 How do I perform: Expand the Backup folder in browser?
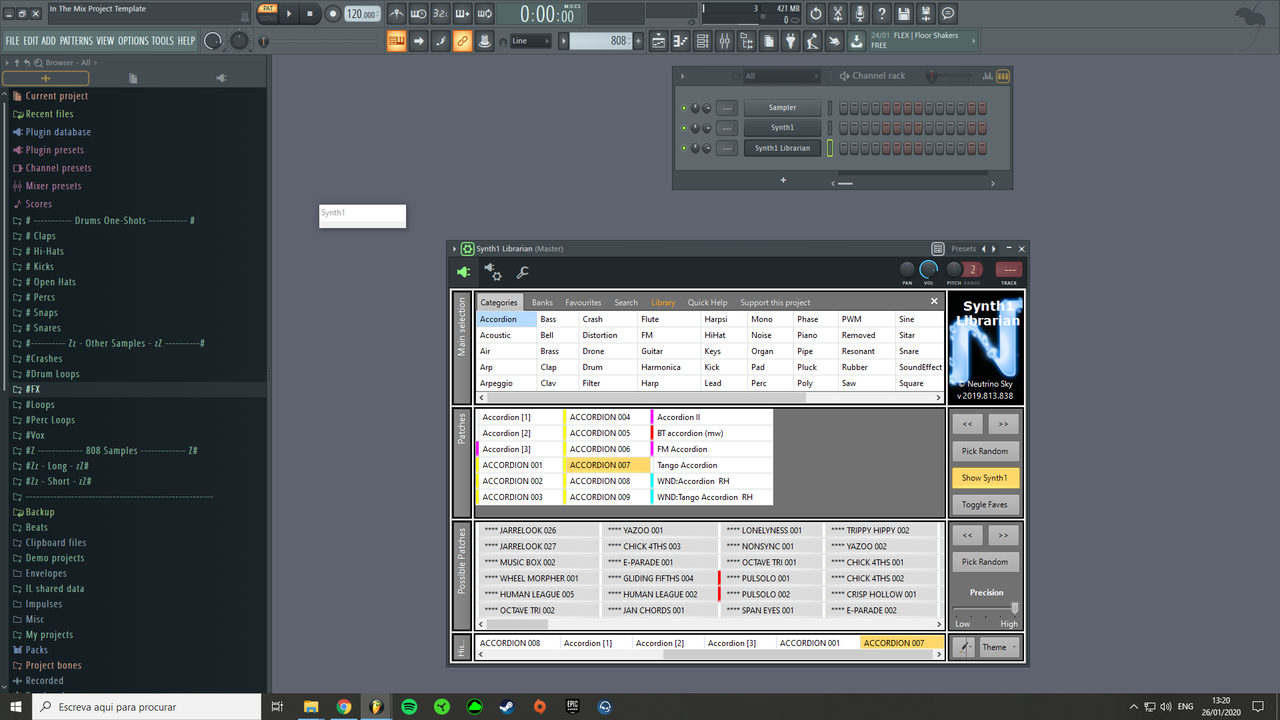33,512
